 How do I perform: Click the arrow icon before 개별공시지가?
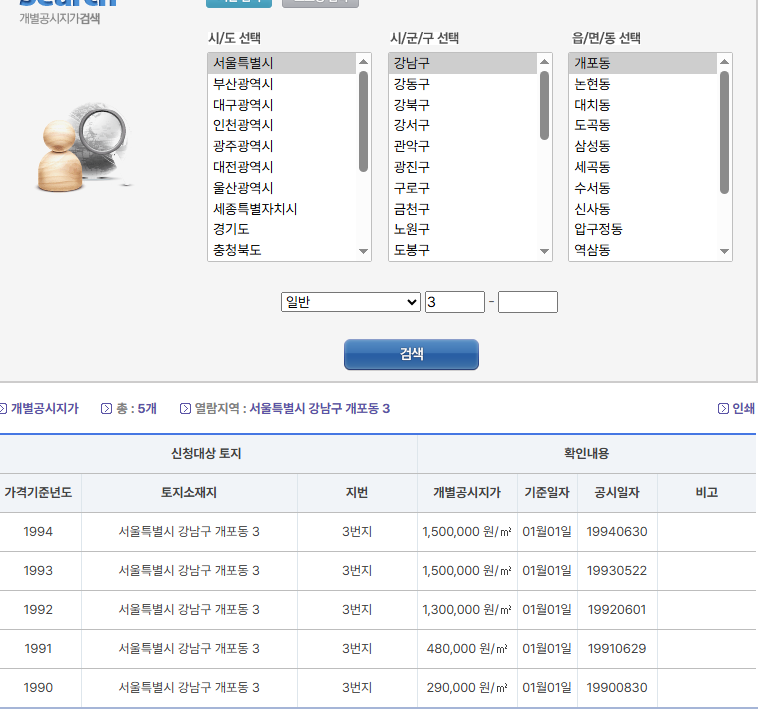[3, 408]
